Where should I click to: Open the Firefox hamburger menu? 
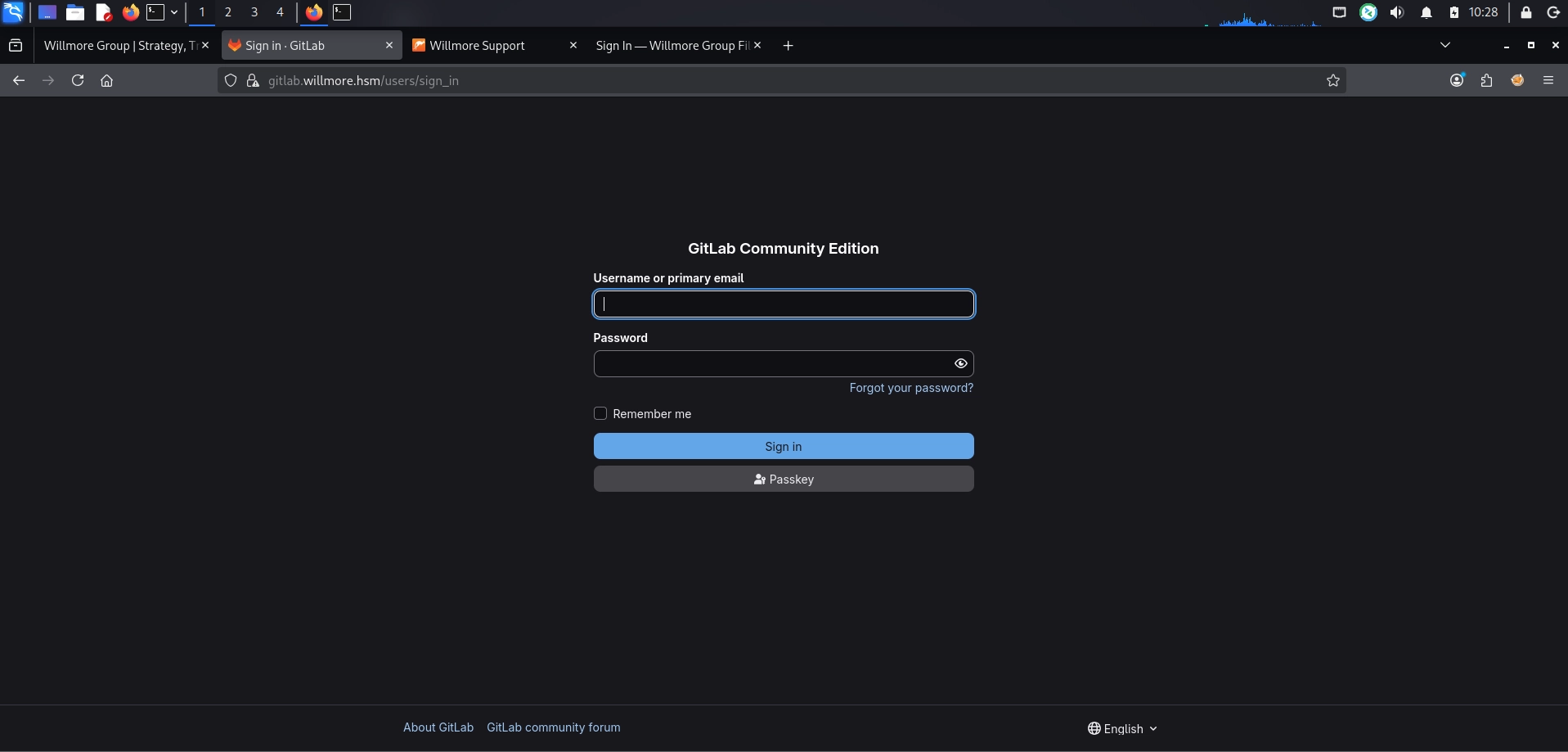[1548, 80]
